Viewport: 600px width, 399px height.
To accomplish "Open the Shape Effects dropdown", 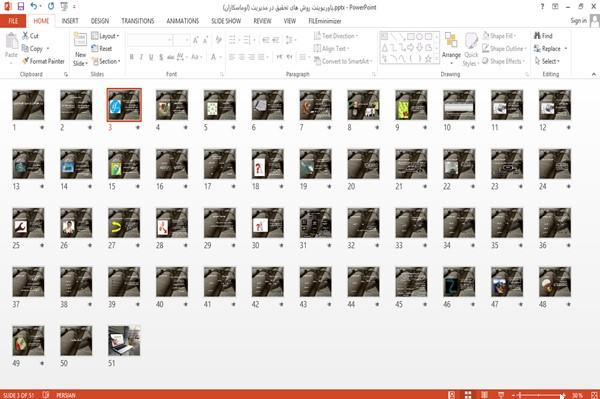I will tap(504, 61).
